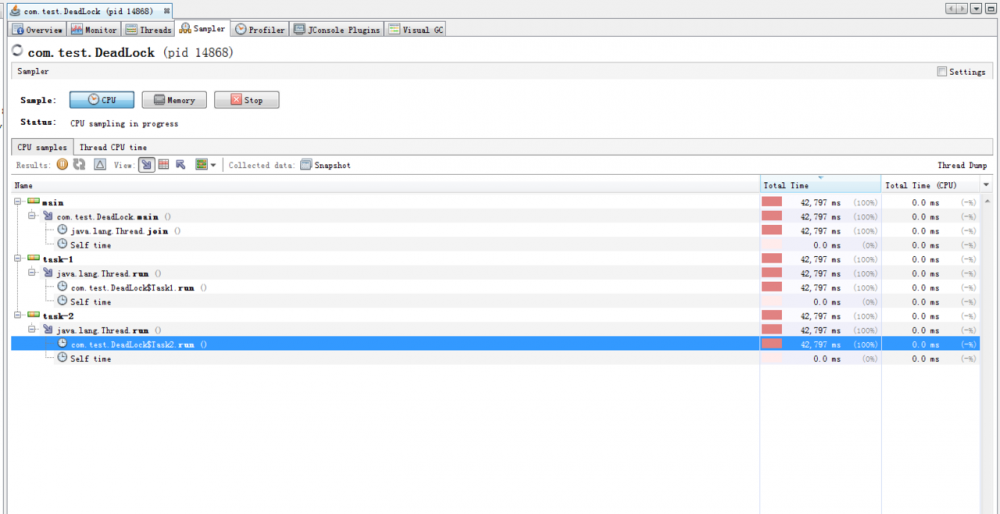The image size is (1000, 514).
Task: Click the 0.0 ms Total Time in task-1's Self time row
Action: pyautogui.click(x=828, y=302)
